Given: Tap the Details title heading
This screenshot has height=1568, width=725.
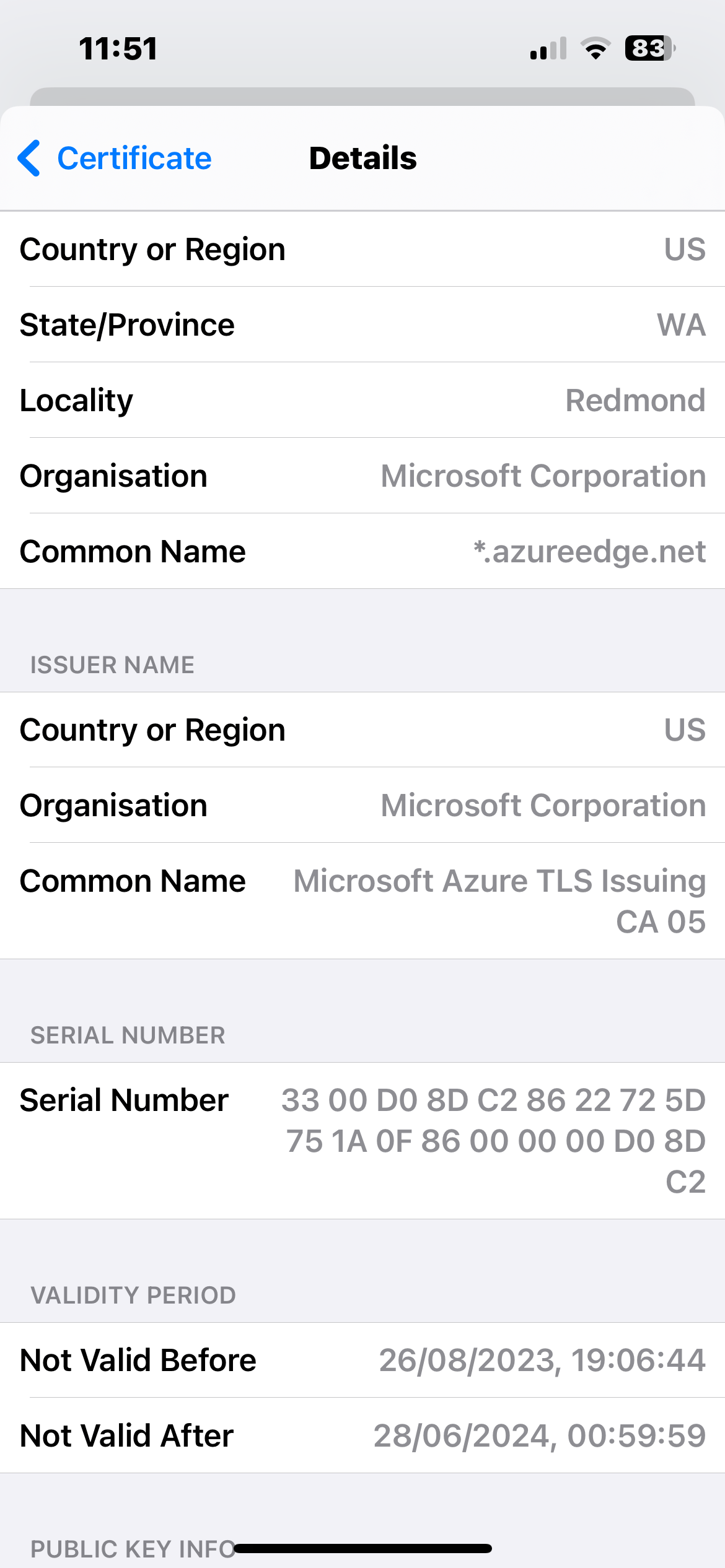Looking at the screenshot, I should 362,158.
